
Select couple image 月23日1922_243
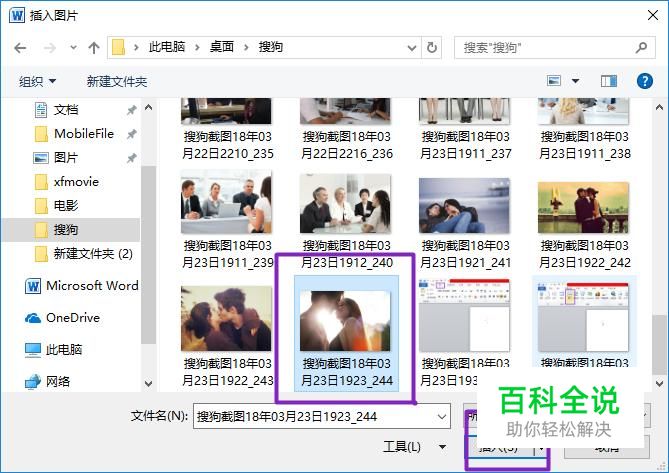point(227,337)
